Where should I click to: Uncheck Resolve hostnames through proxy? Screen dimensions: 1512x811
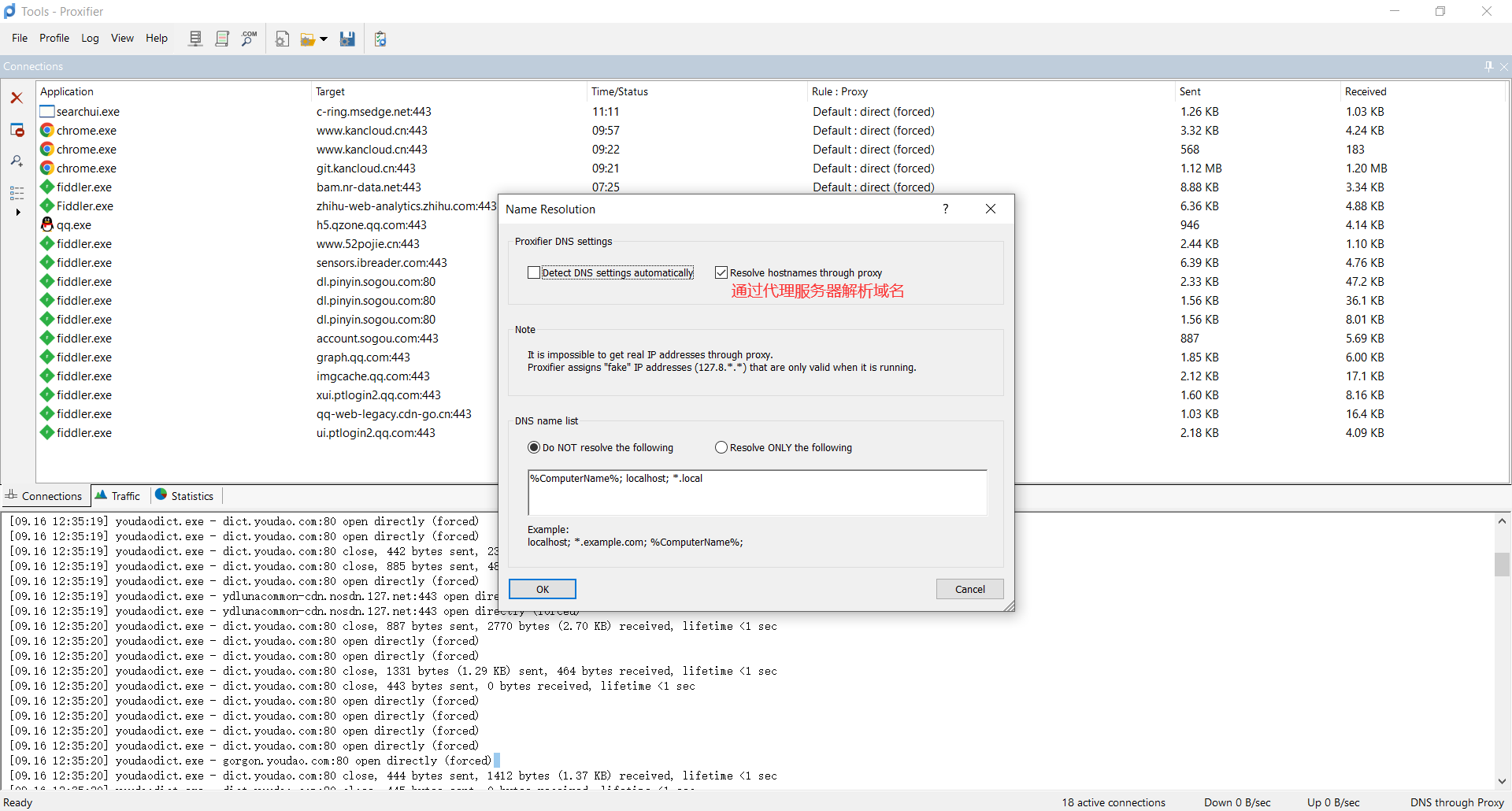click(x=721, y=272)
